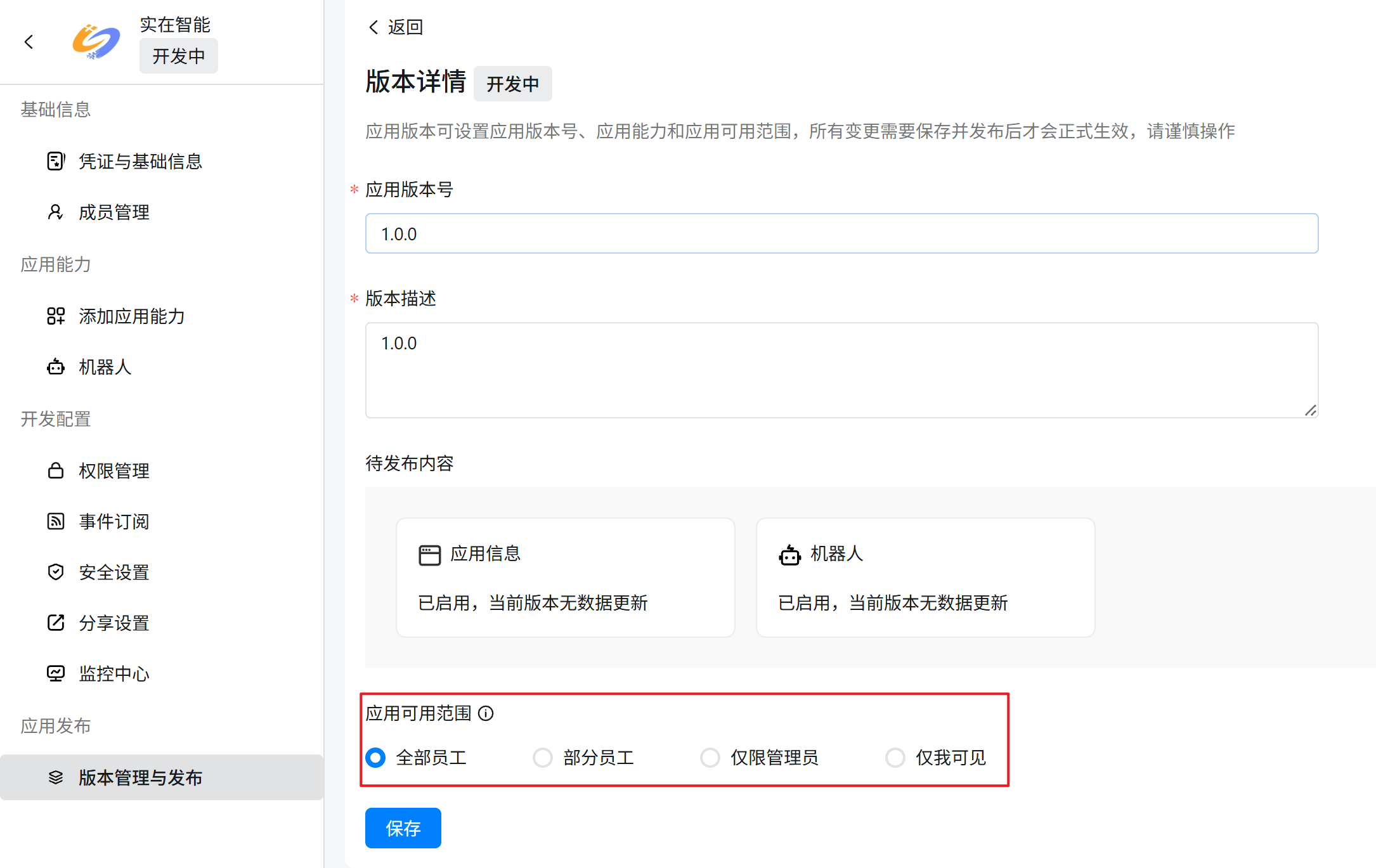Select the 全部员工 radio option

(376, 758)
